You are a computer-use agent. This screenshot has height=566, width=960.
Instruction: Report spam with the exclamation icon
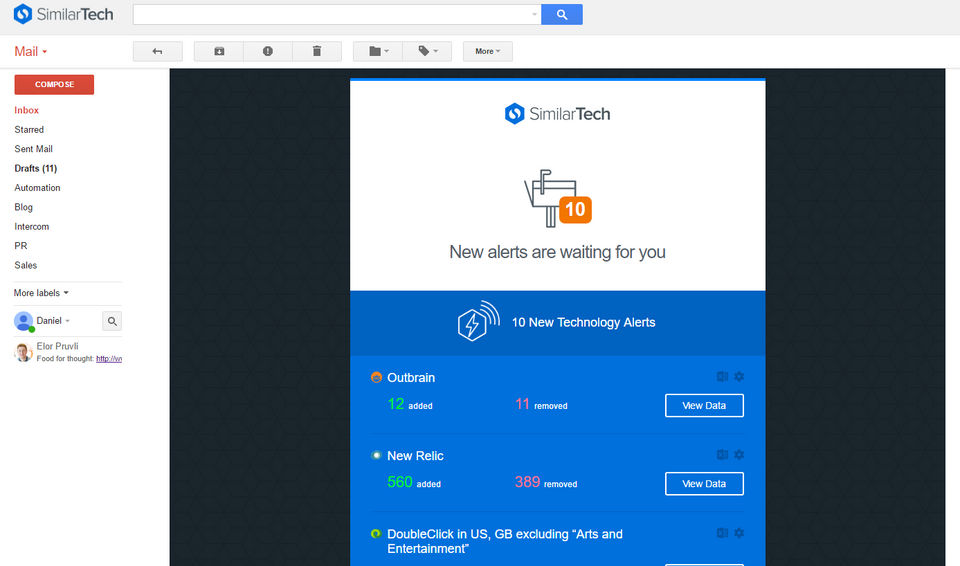pyautogui.click(x=268, y=51)
